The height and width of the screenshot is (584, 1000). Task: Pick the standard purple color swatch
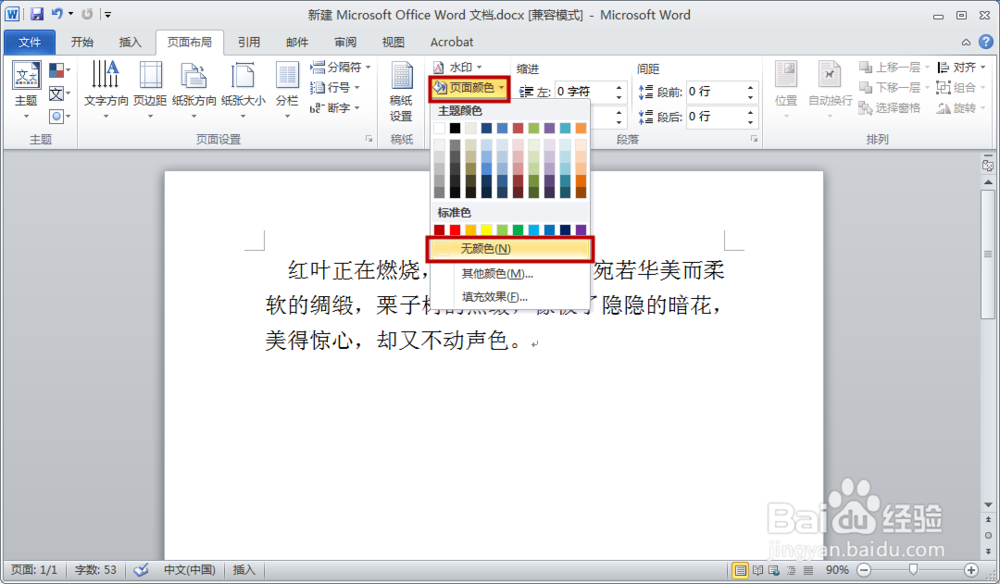[581, 230]
